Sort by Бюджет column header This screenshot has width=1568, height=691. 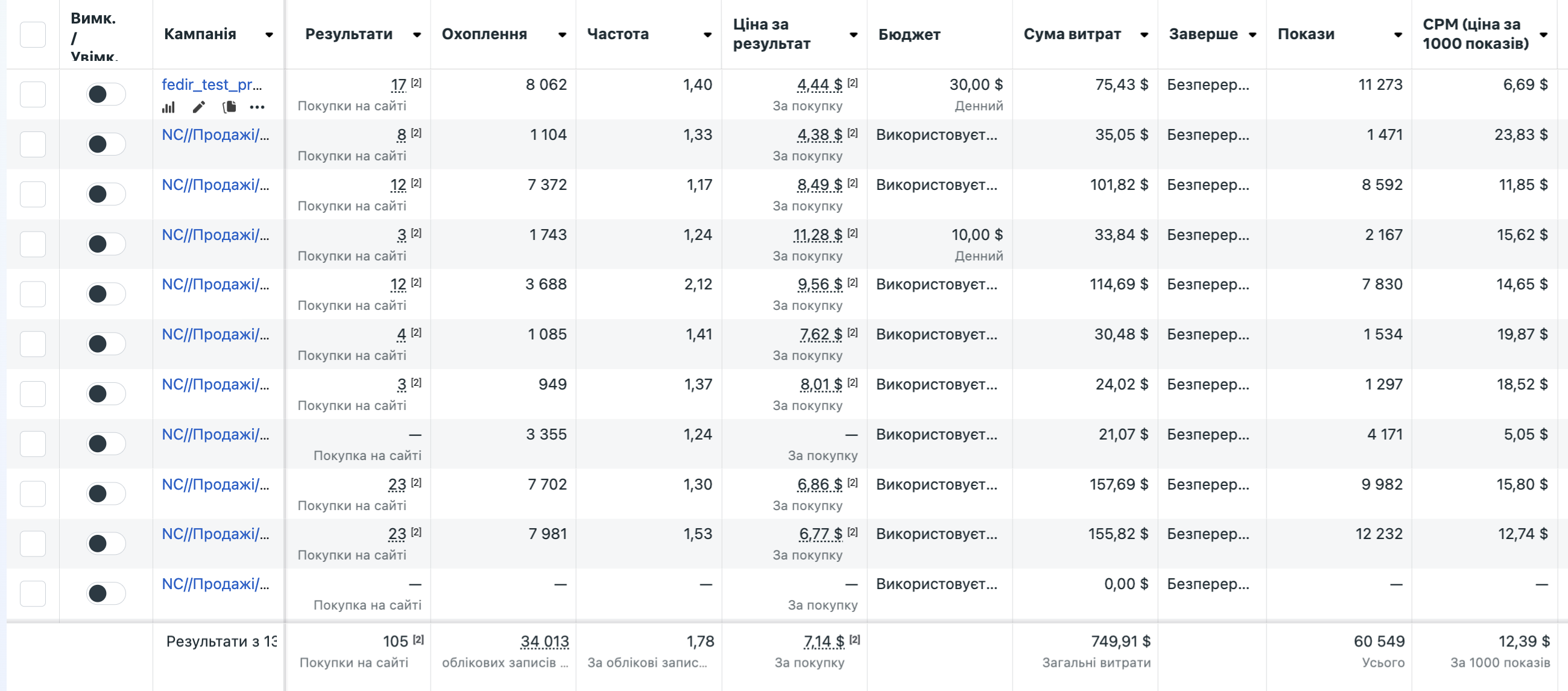(x=909, y=35)
